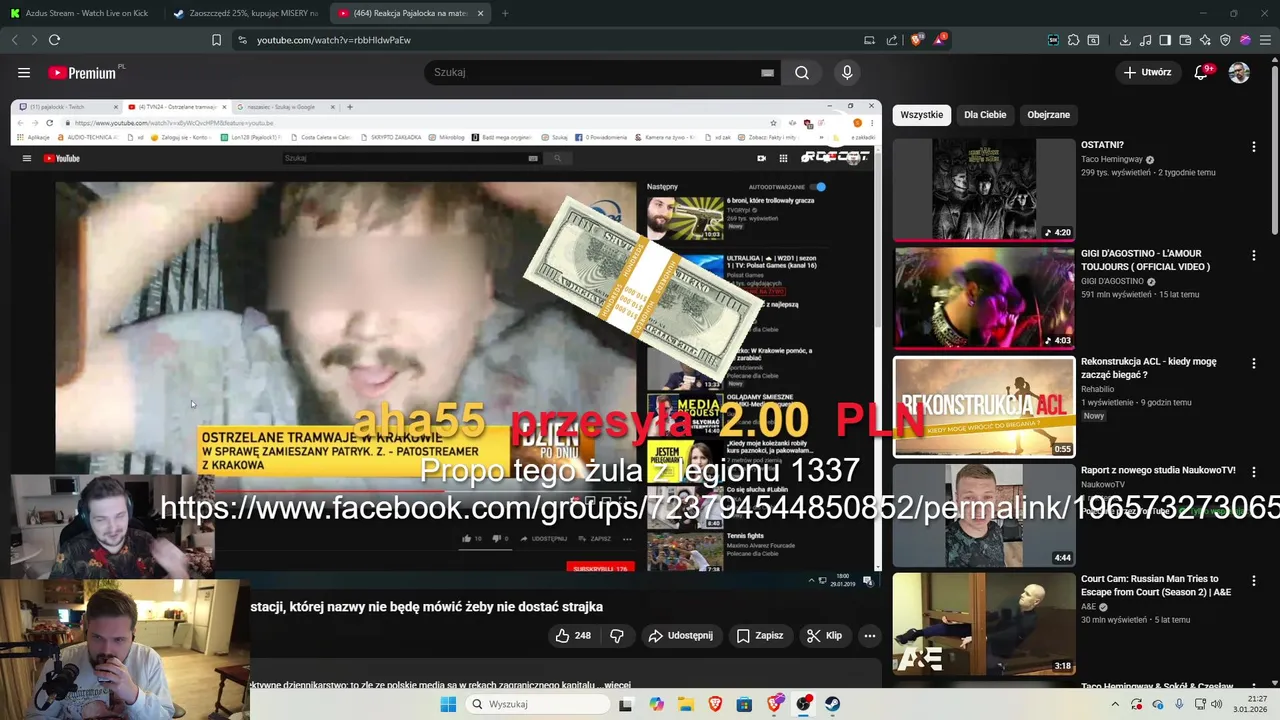Open more options for Court Cam video
This screenshot has width=1280, height=720.
pyautogui.click(x=1253, y=581)
